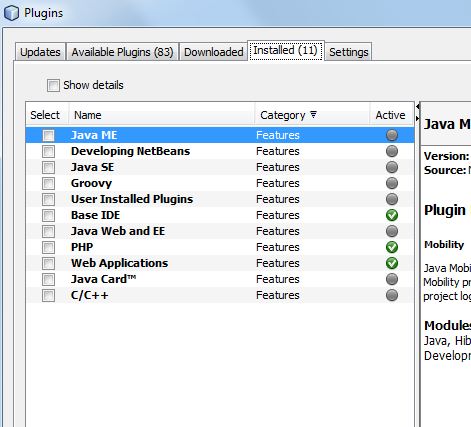This screenshot has height=427, width=471.
Task: Click the Features cell for Groovy
Action: (x=278, y=183)
